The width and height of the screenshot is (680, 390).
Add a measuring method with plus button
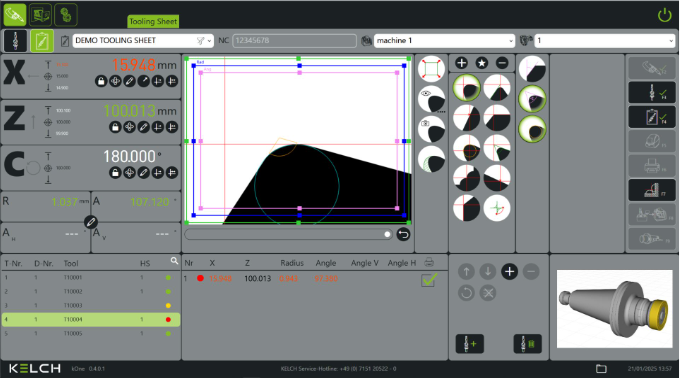click(461, 63)
